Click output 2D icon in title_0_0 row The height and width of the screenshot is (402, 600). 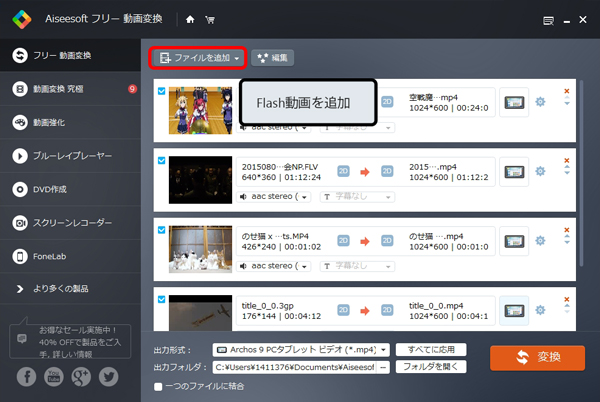pos(387,310)
